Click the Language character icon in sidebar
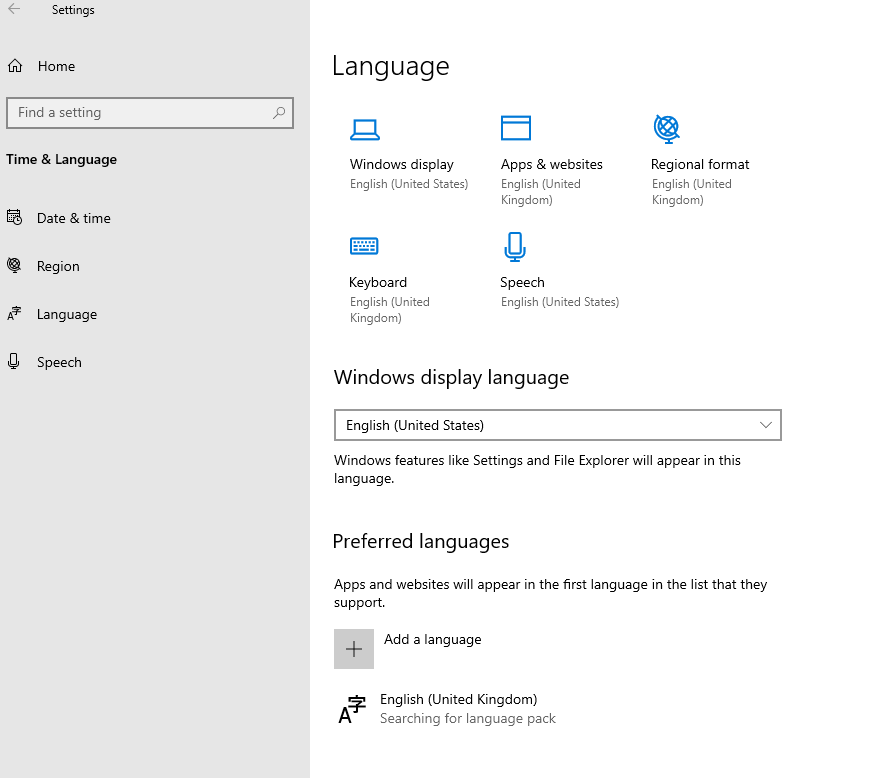 [x=14, y=314]
